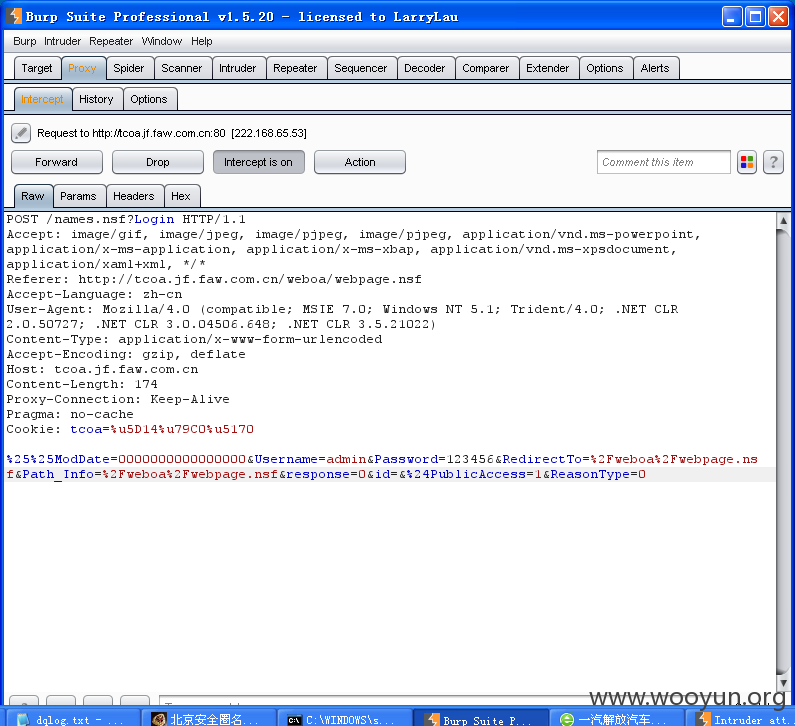
Task: Click the Pragma: no-cache line
Action: click(70, 414)
